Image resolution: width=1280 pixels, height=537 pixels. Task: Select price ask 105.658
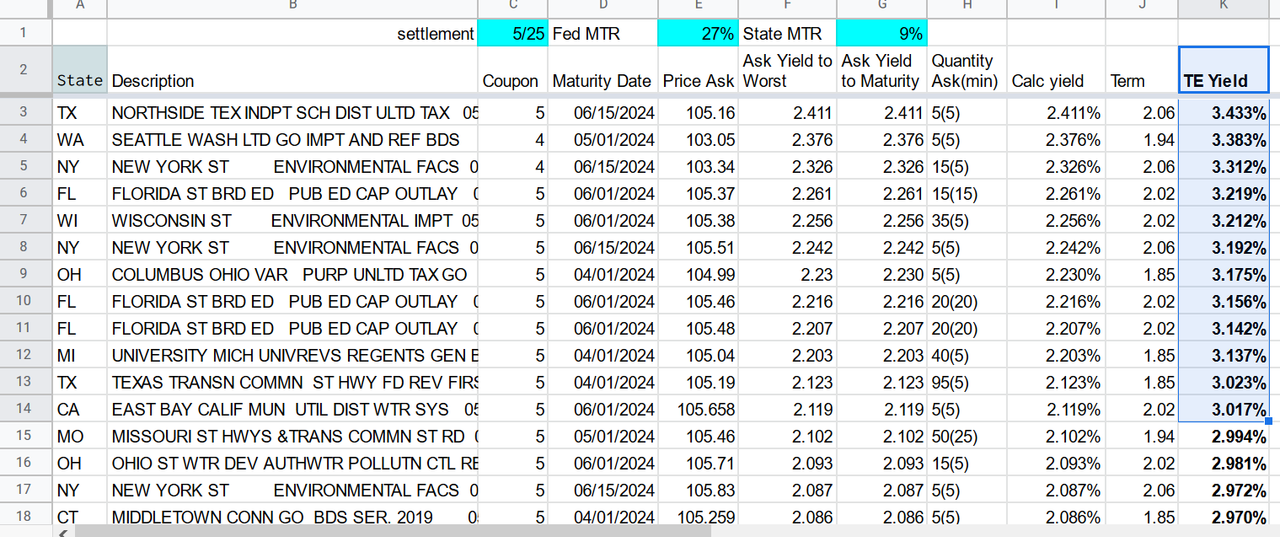[697, 409]
